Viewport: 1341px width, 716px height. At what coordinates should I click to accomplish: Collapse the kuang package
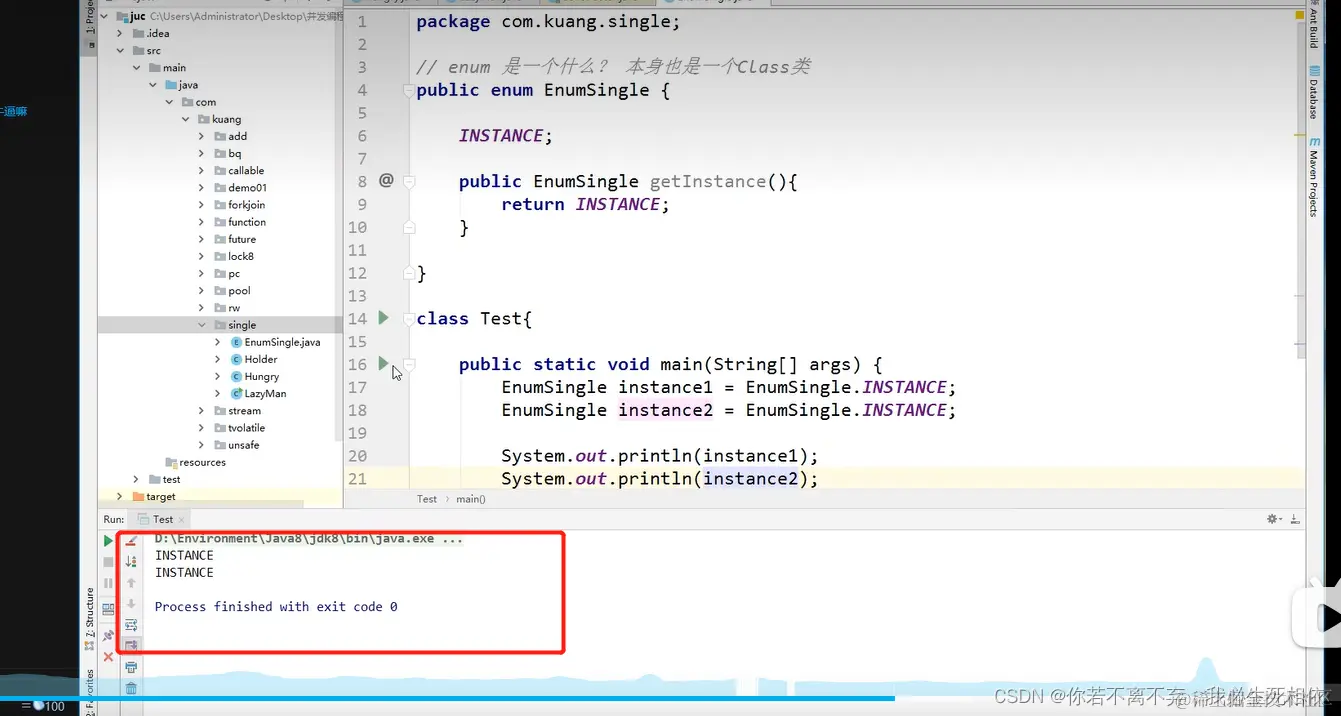[185, 119]
